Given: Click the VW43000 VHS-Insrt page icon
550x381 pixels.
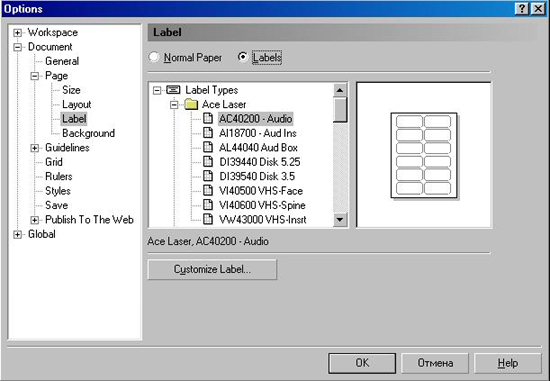Looking at the screenshot, I should (208, 219).
